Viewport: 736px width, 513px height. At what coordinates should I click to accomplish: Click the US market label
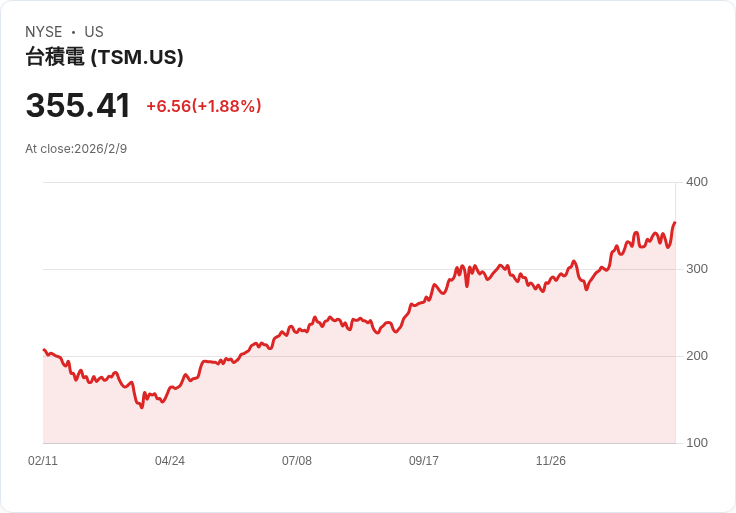[x=94, y=32]
